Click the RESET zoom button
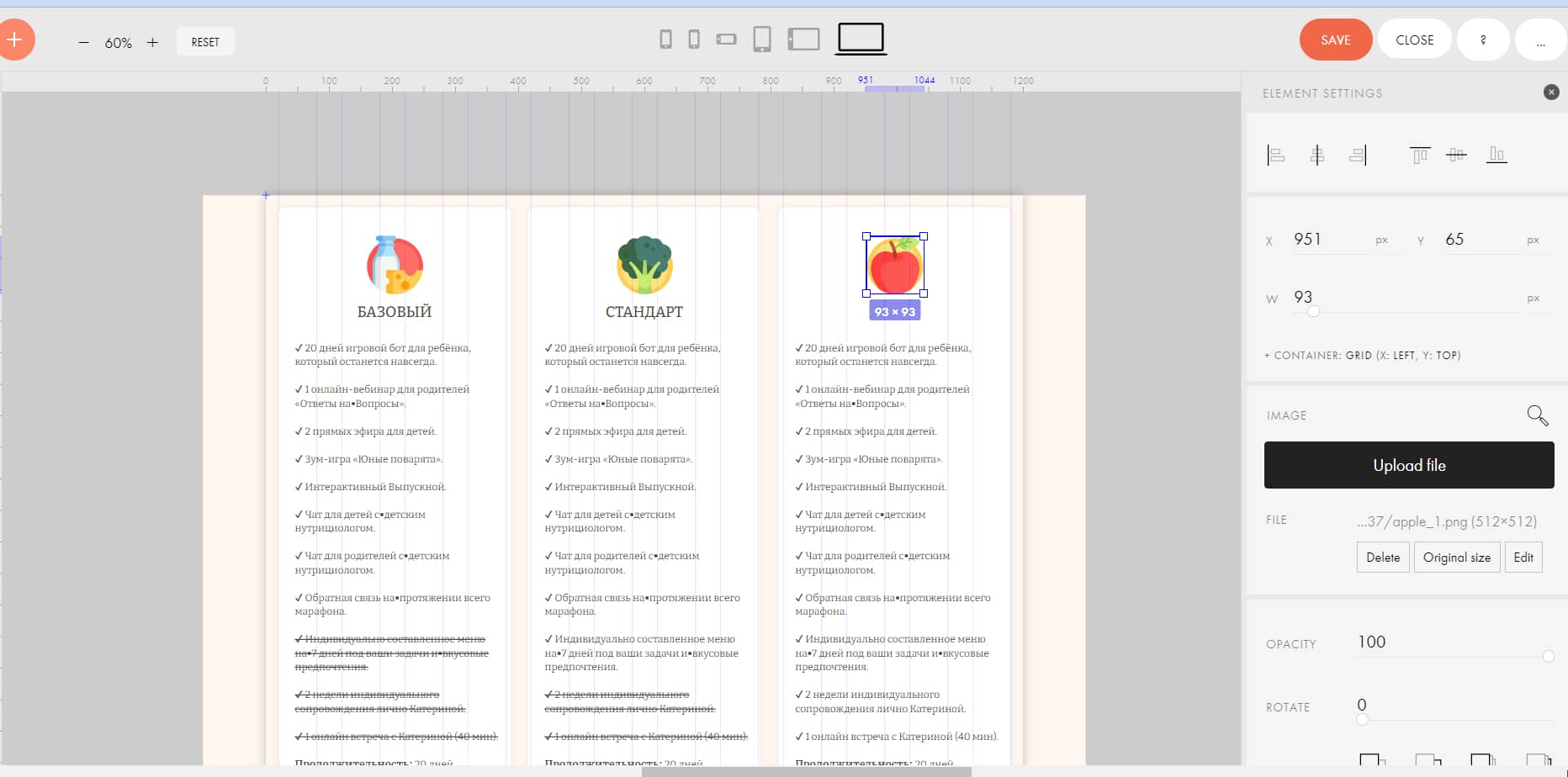Viewport: 1568px width, 777px height. 205,42
